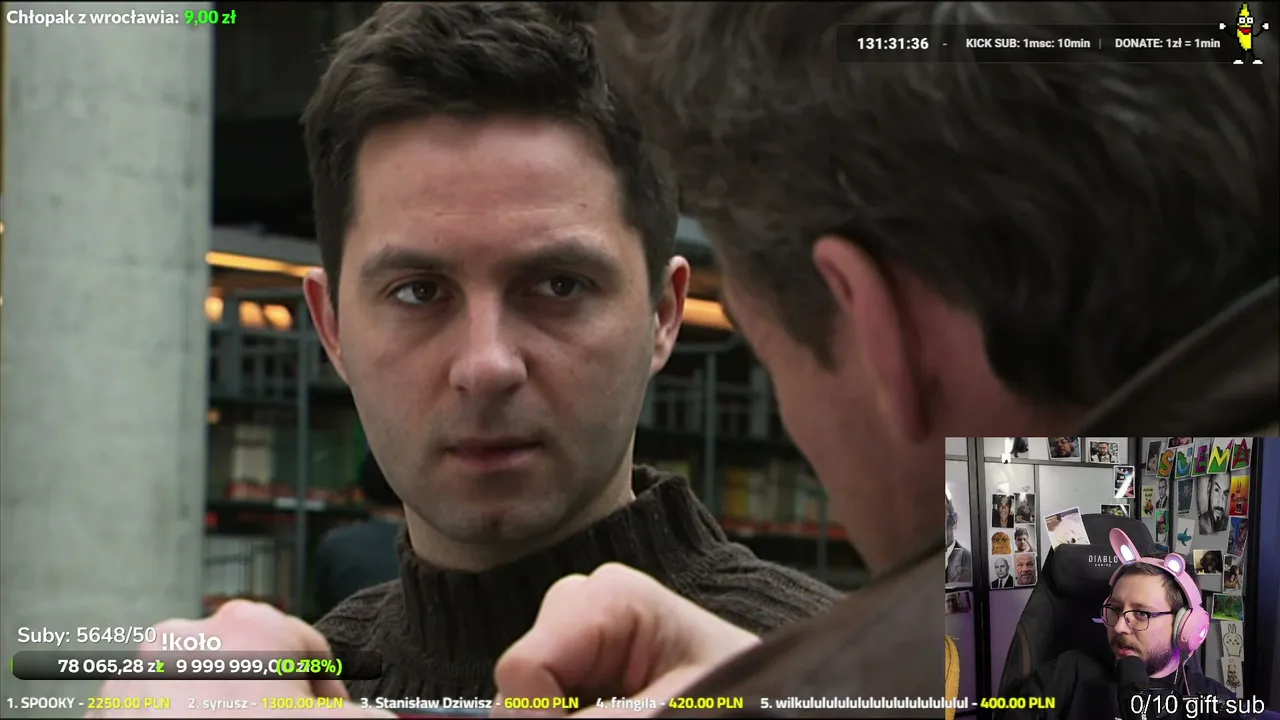Click the "4. fringila - 420.00 PLN" entry
Viewport: 1280px width, 720px height.
tap(669, 703)
